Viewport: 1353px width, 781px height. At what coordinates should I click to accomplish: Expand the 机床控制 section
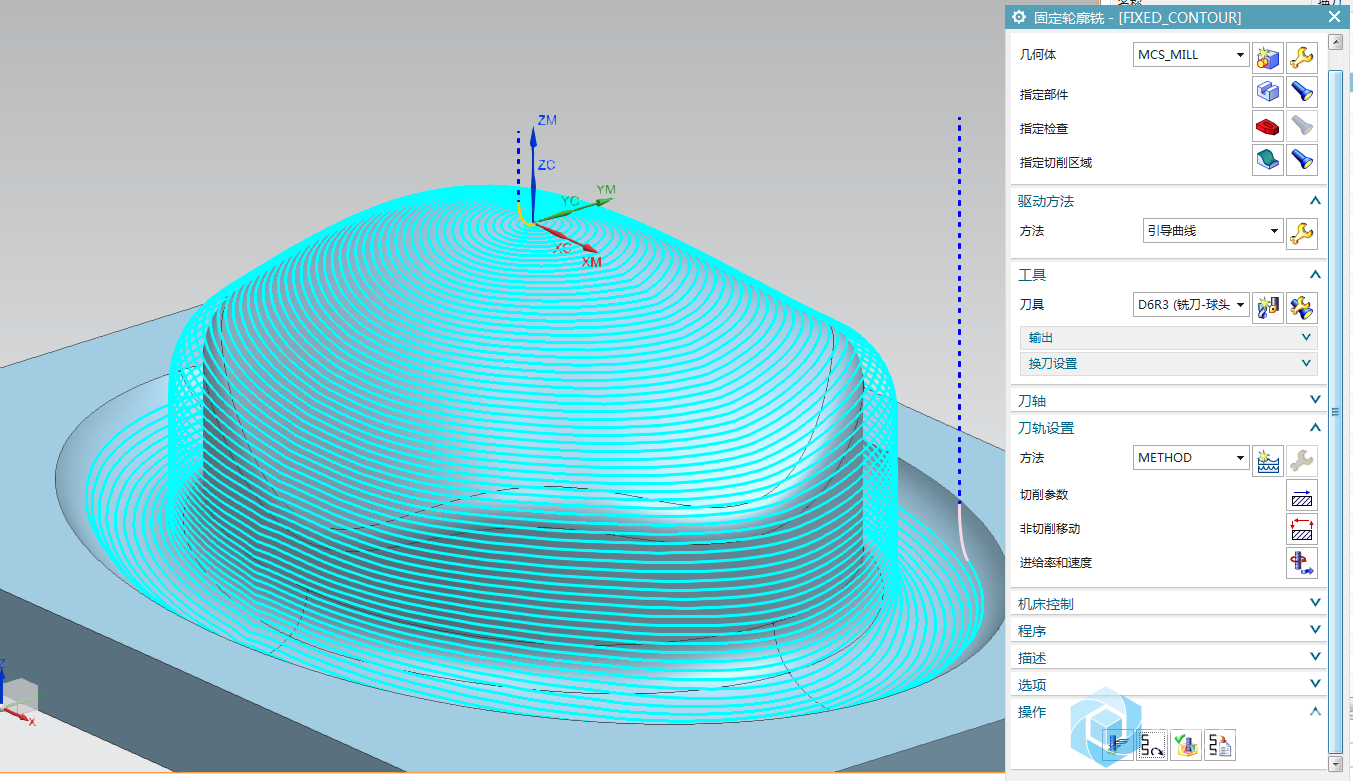tap(1315, 603)
